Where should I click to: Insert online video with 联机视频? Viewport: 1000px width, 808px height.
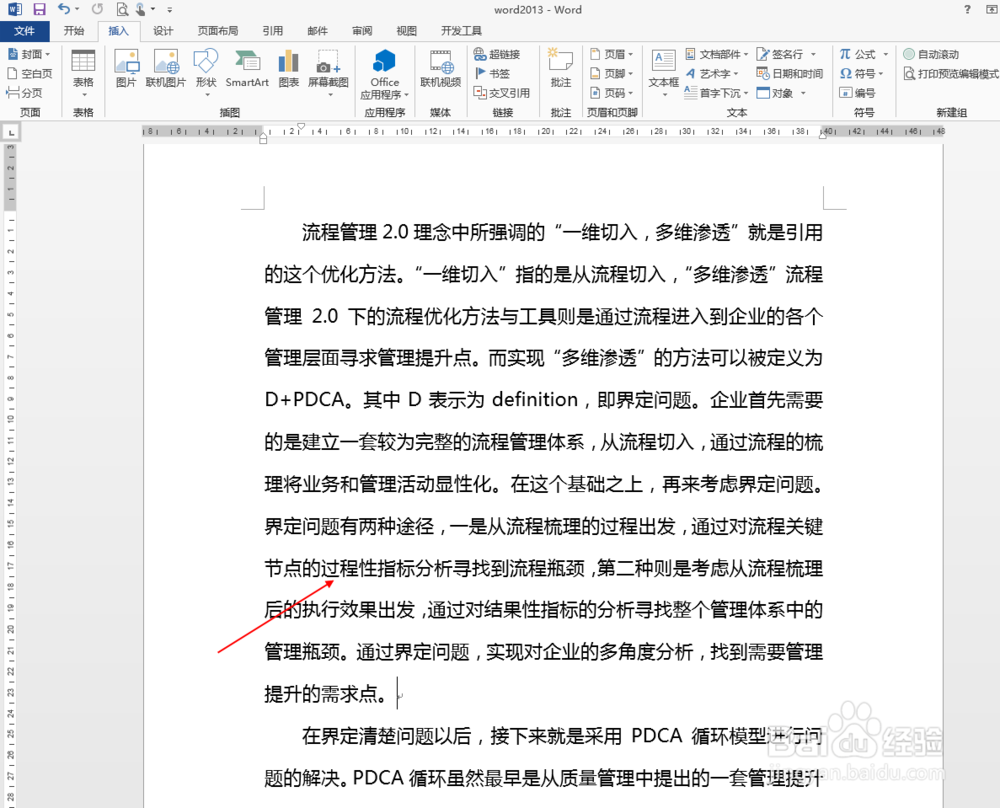440,69
